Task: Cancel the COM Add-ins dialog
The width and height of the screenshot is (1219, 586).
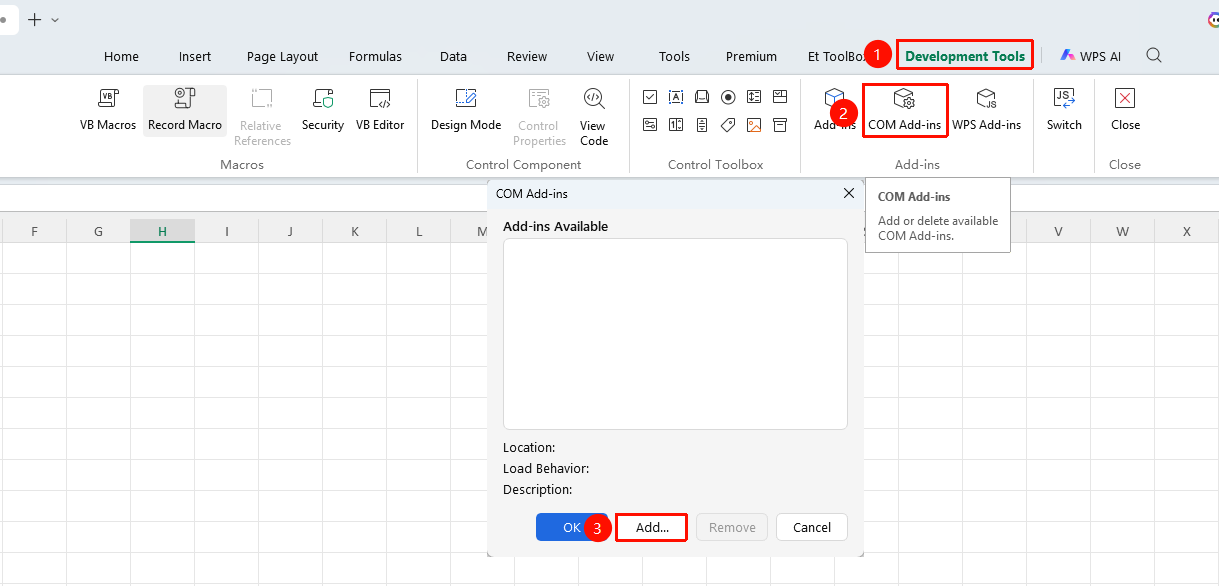Action: pyautogui.click(x=812, y=527)
